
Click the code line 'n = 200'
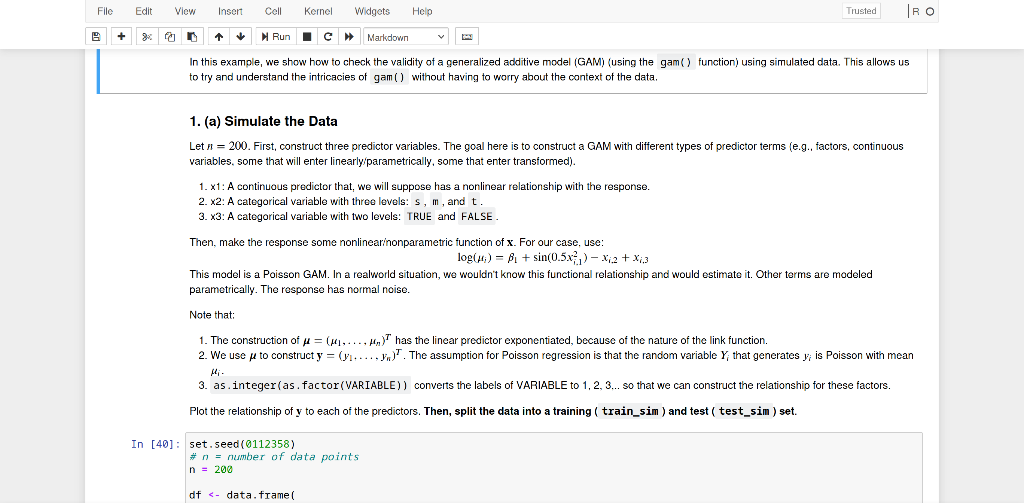[x=211, y=470]
